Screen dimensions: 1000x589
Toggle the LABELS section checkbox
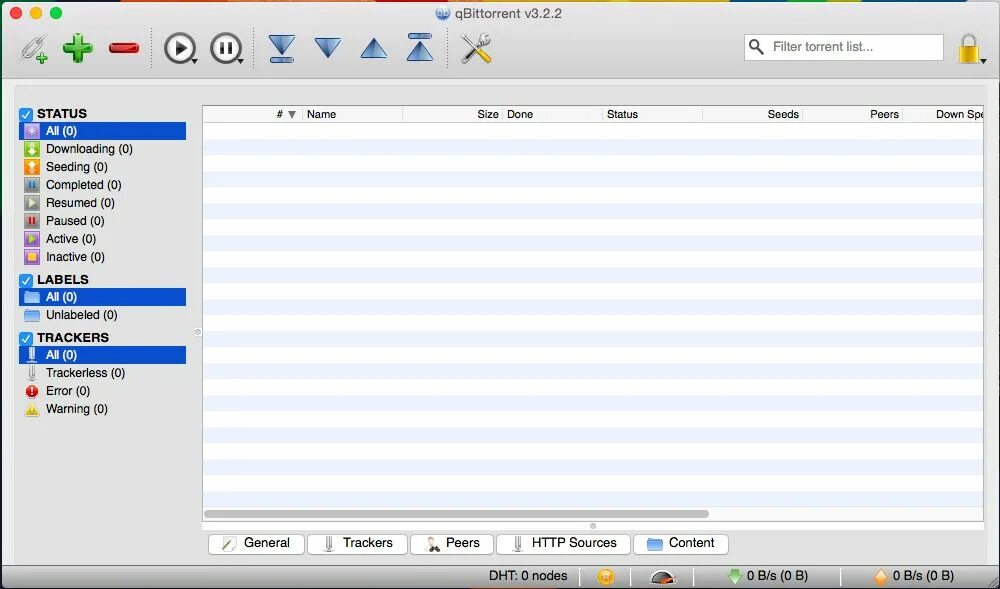coord(26,280)
